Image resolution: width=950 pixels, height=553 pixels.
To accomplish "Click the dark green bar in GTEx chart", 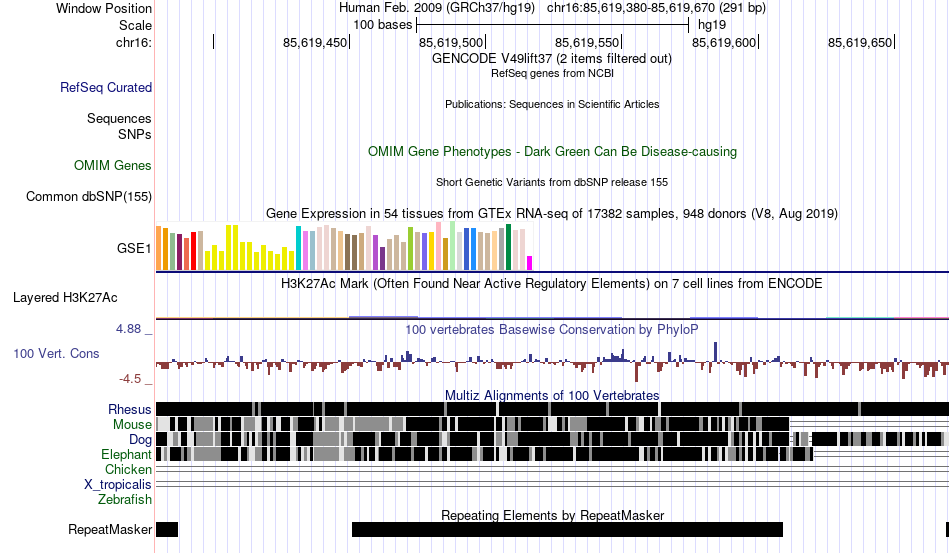I will click(508, 247).
